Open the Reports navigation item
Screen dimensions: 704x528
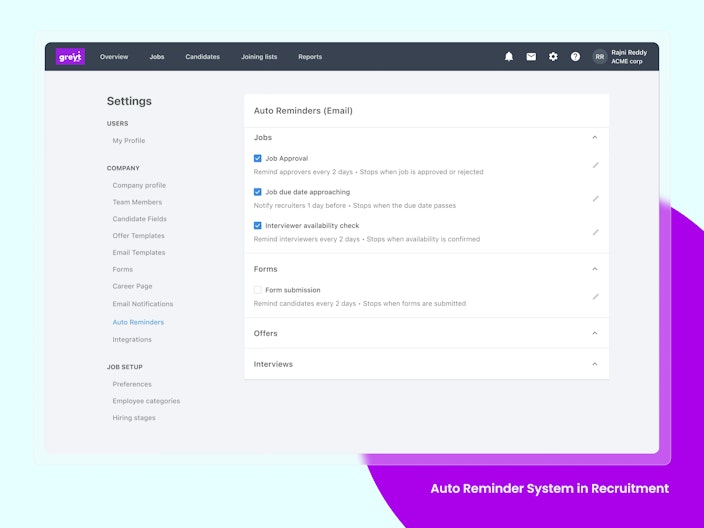tap(310, 57)
